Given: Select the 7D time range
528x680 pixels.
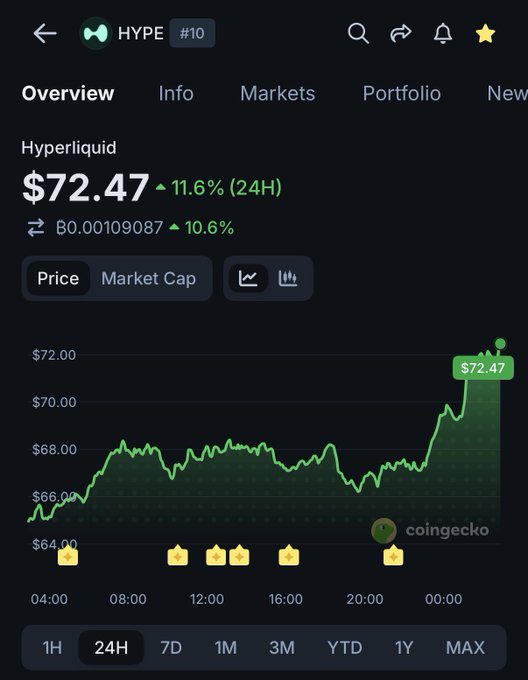Looking at the screenshot, I should [x=171, y=647].
